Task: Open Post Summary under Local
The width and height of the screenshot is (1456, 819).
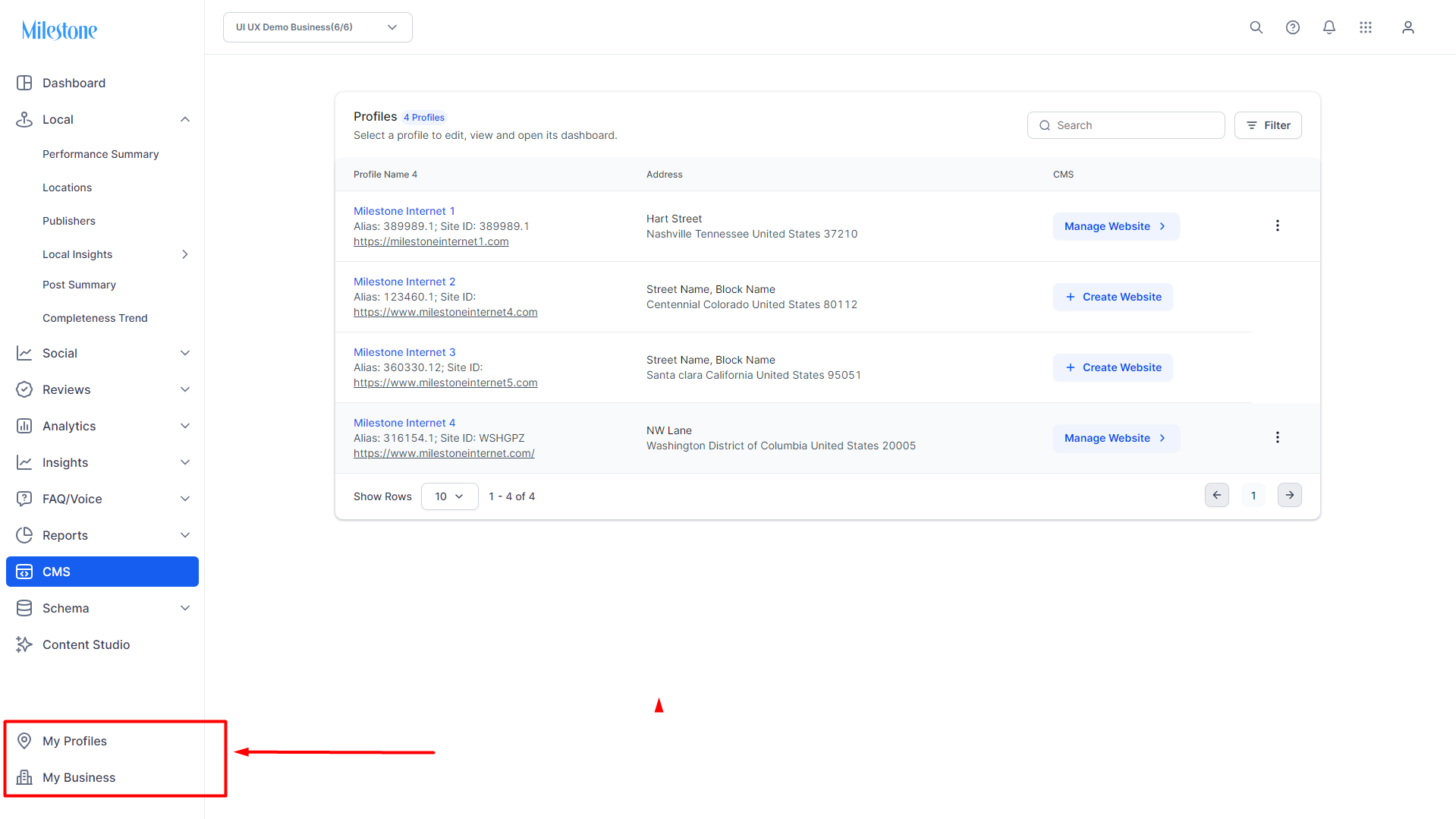Action: click(79, 285)
